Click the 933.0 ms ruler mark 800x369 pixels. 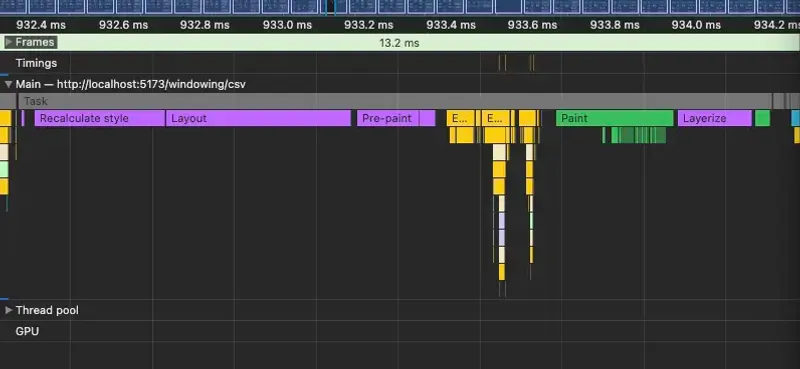(x=287, y=25)
